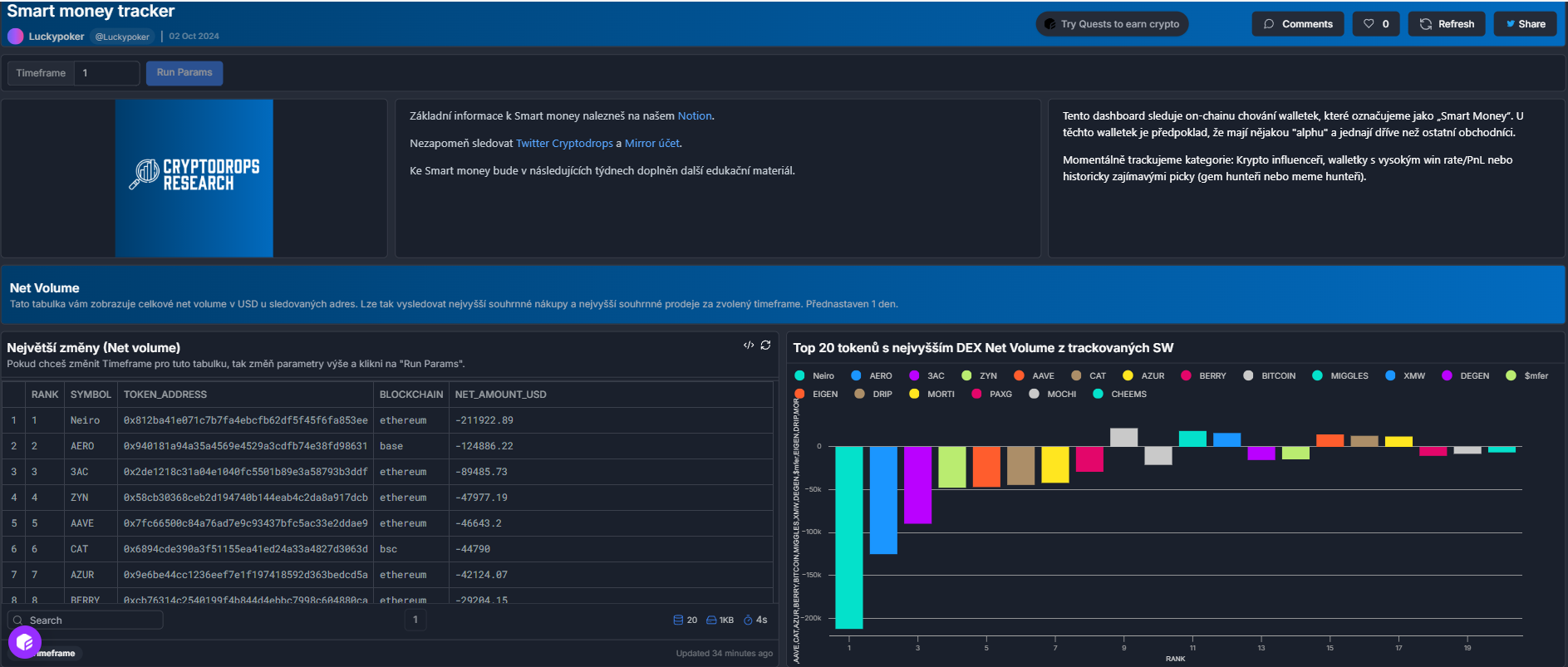Image resolution: width=1568 pixels, height=667 pixels.
Task: Open the Comments section
Action: [1297, 24]
